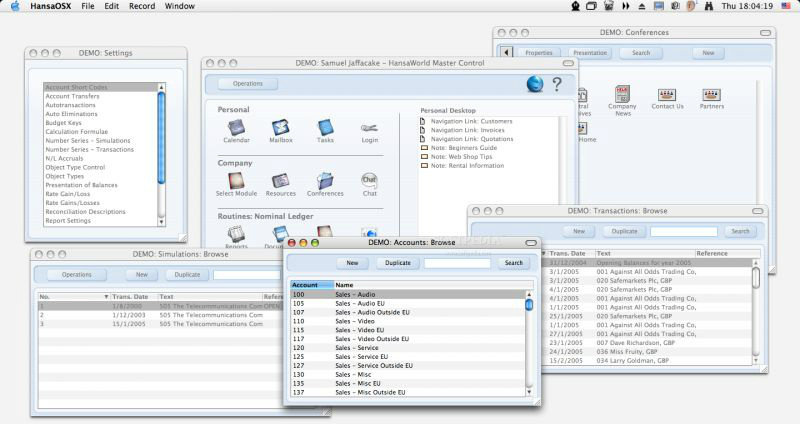Select Report Settings in Settings list
800x424 pixels.
(x=101, y=220)
